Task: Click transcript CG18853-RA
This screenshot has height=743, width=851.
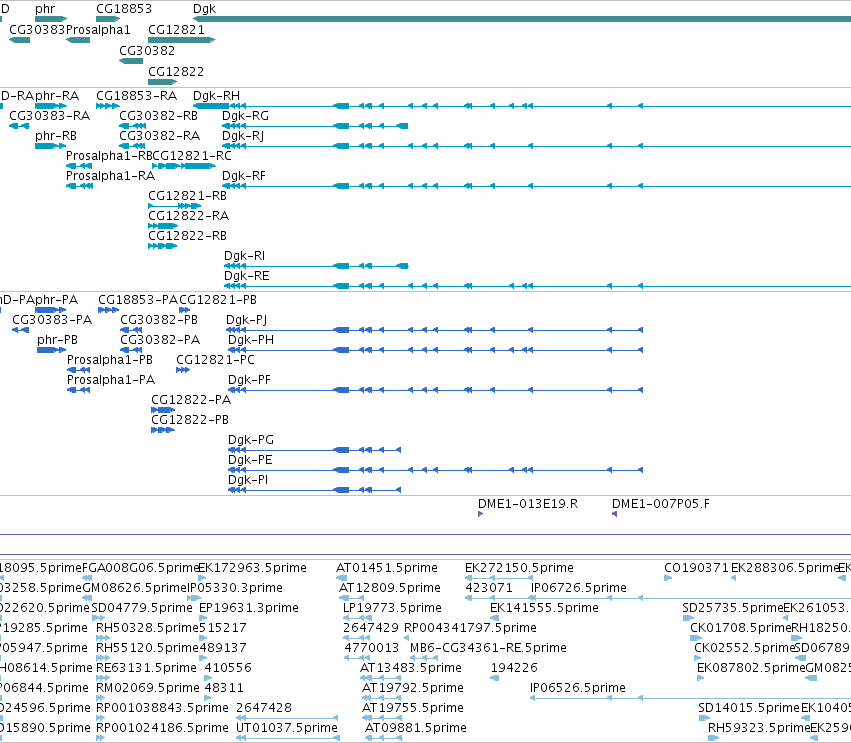Action: click(108, 106)
